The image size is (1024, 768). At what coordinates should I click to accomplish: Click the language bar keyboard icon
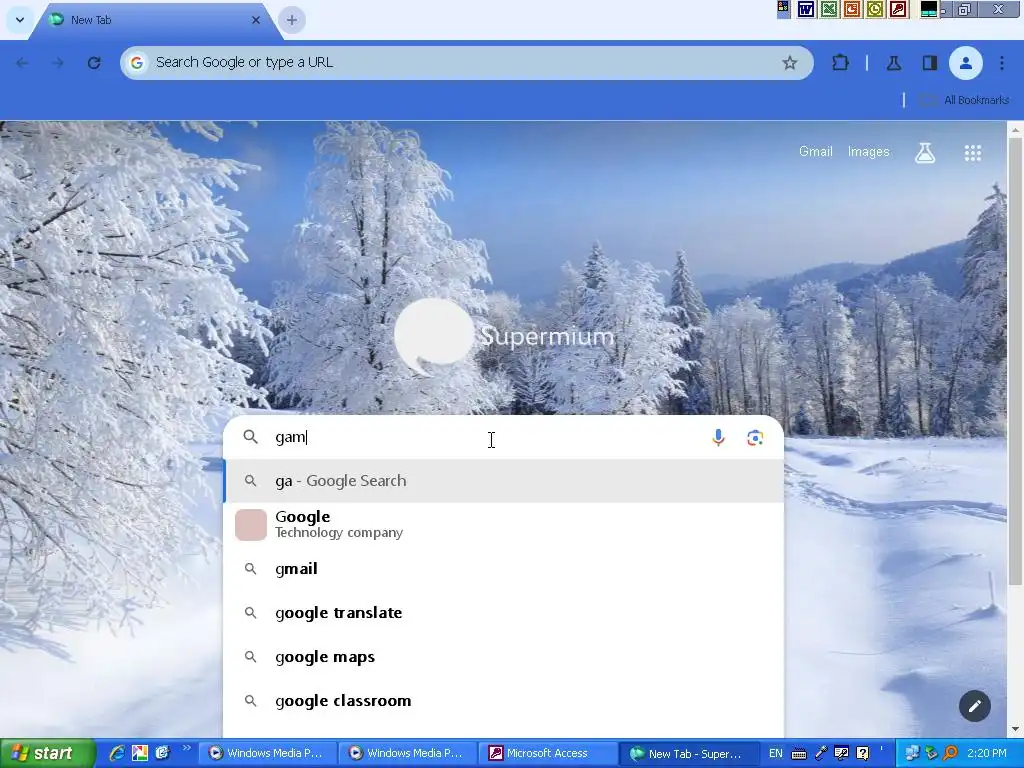[x=799, y=754]
